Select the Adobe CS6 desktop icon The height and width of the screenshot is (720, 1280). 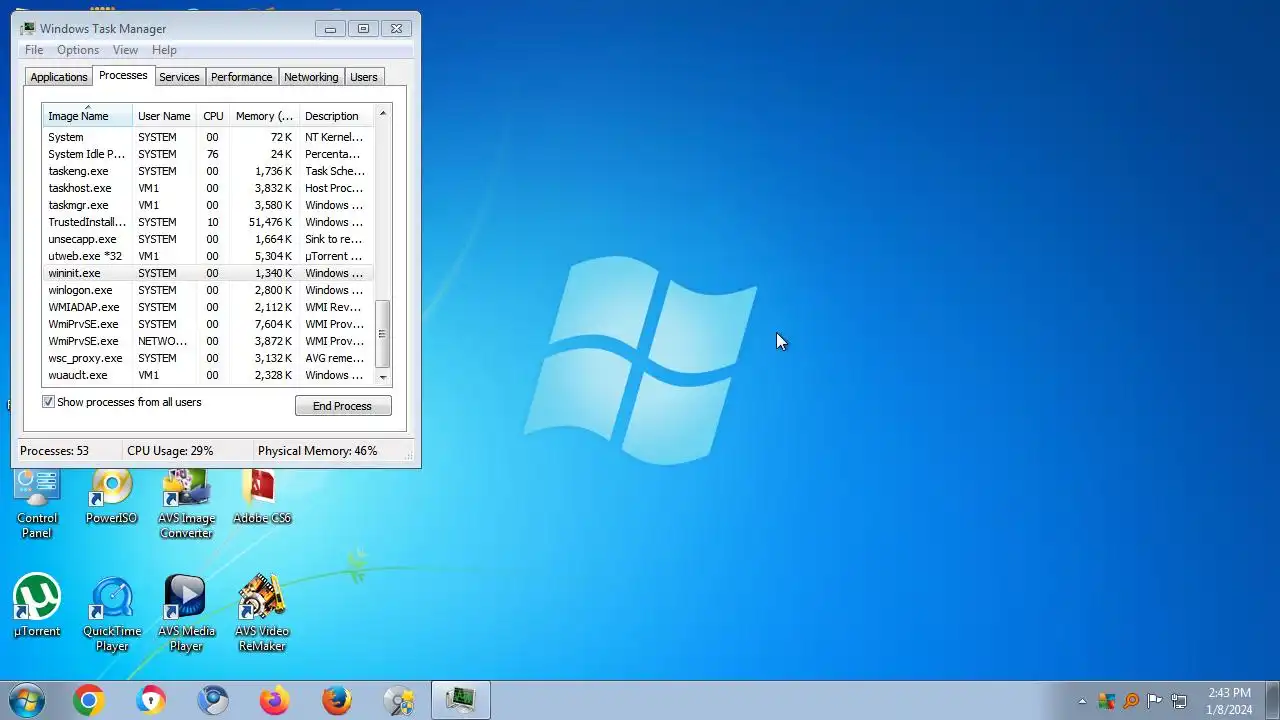pyautogui.click(x=262, y=497)
